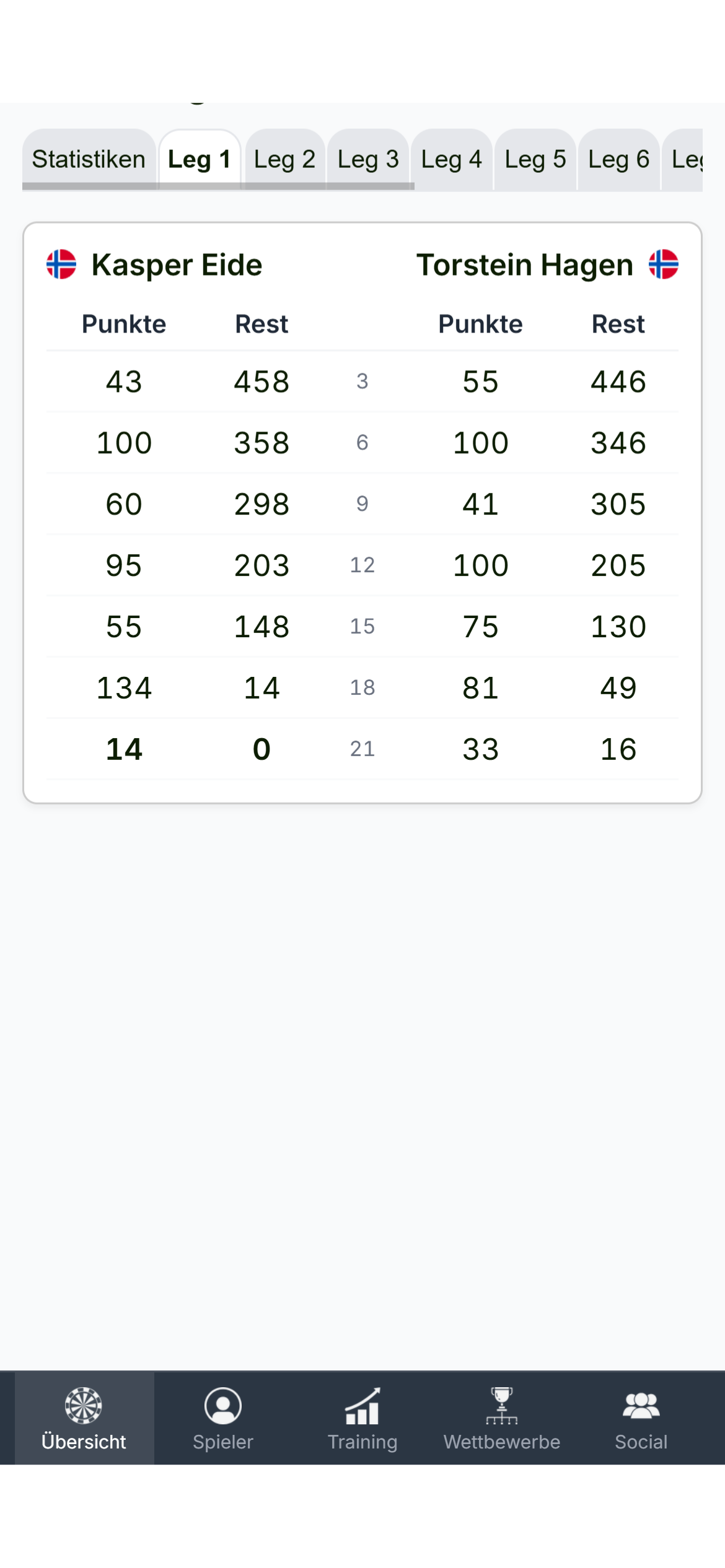Tap Kasper Eide's Norwegian flag icon
The height and width of the screenshot is (1568, 725).
coord(61,264)
